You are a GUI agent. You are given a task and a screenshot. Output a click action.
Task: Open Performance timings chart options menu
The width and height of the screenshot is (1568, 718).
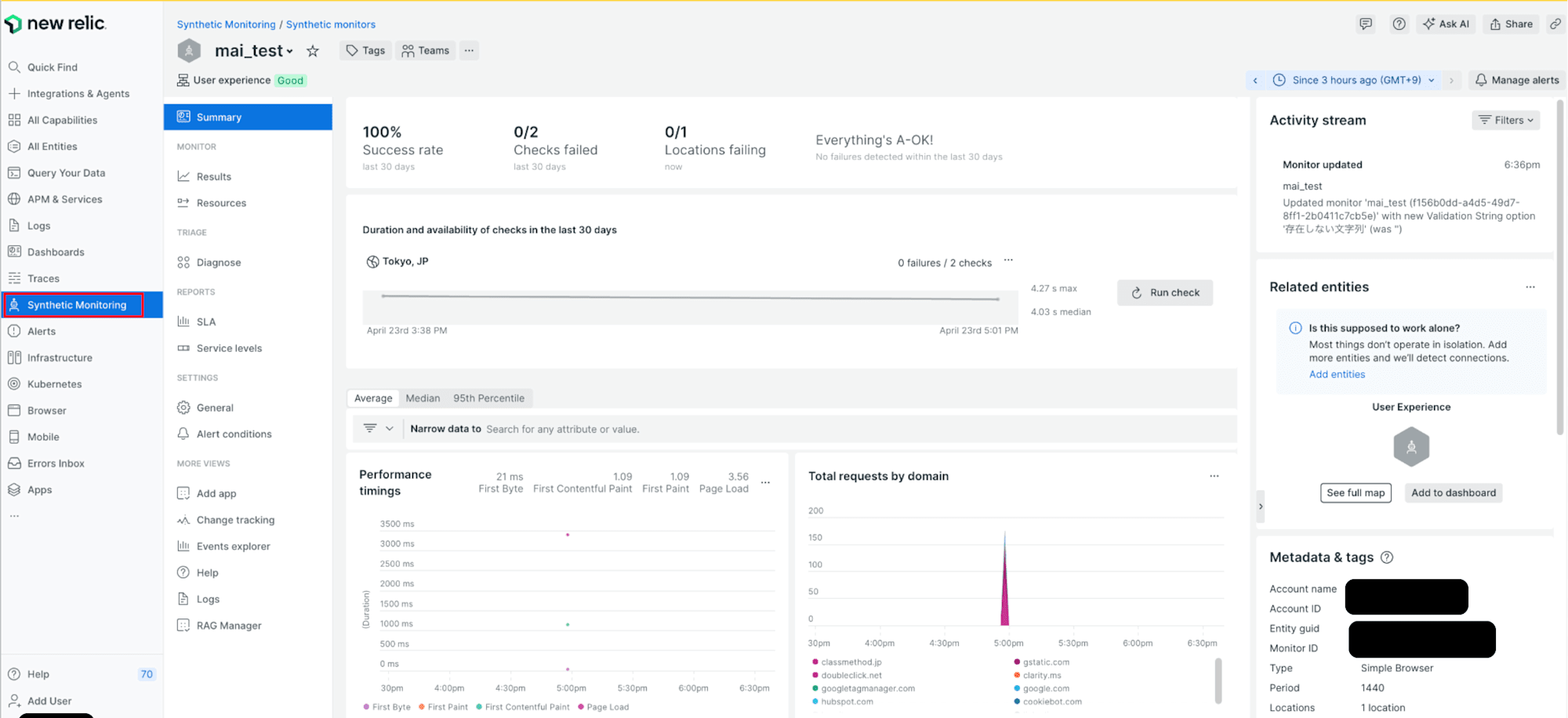pyautogui.click(x=765, y=483)
